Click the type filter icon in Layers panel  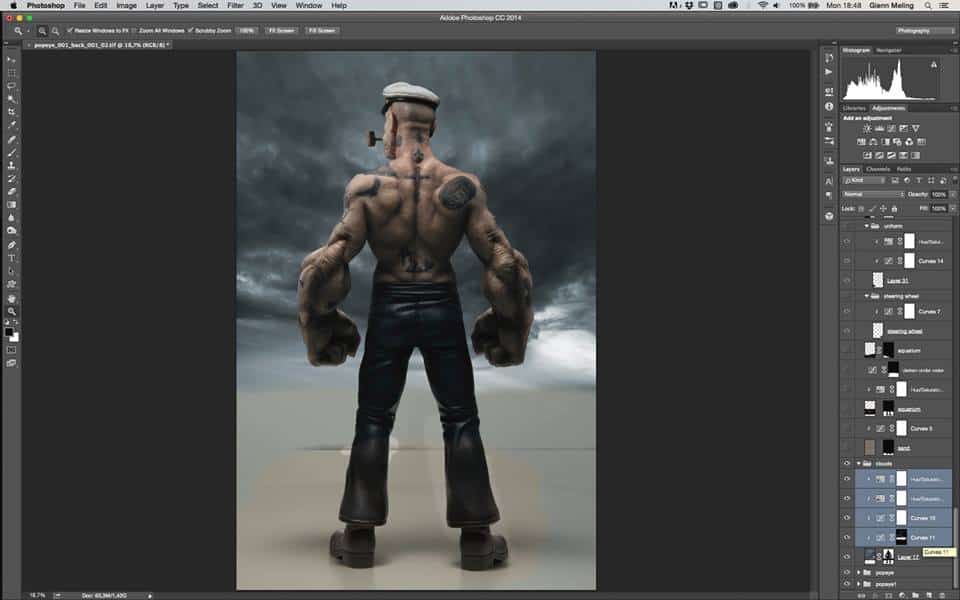coord(918,181)
